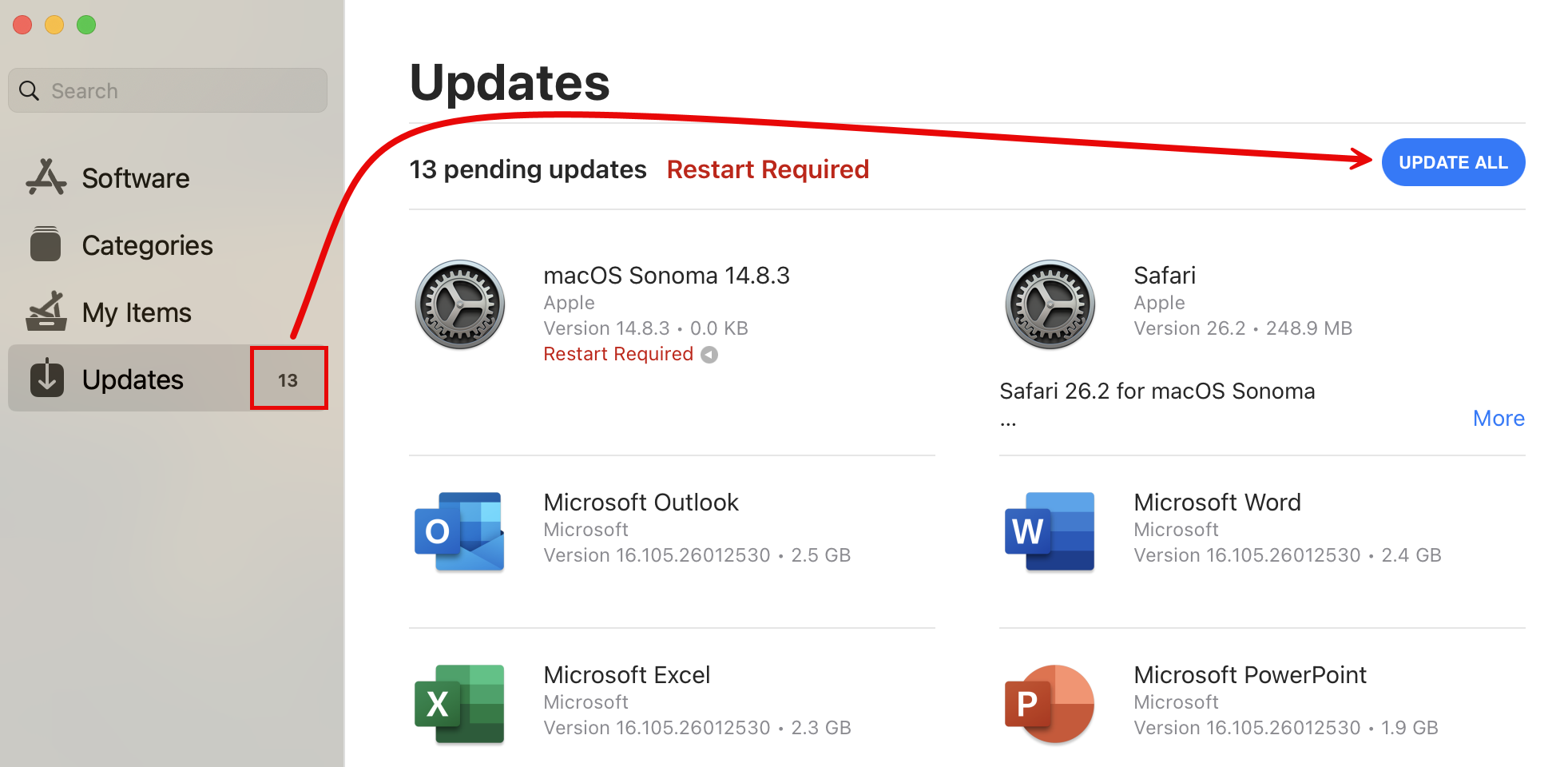Viewport: 1568px width, 767px height.
Task: Go to the Categories section
Action: click(147, 245)
